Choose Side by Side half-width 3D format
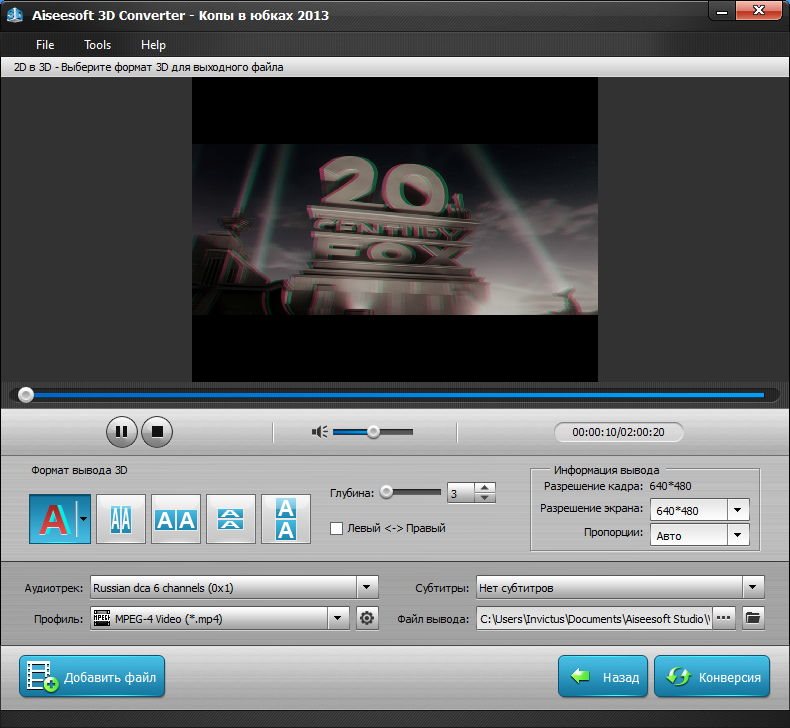Screen dimensions: 790x728 tap(121, 519)
